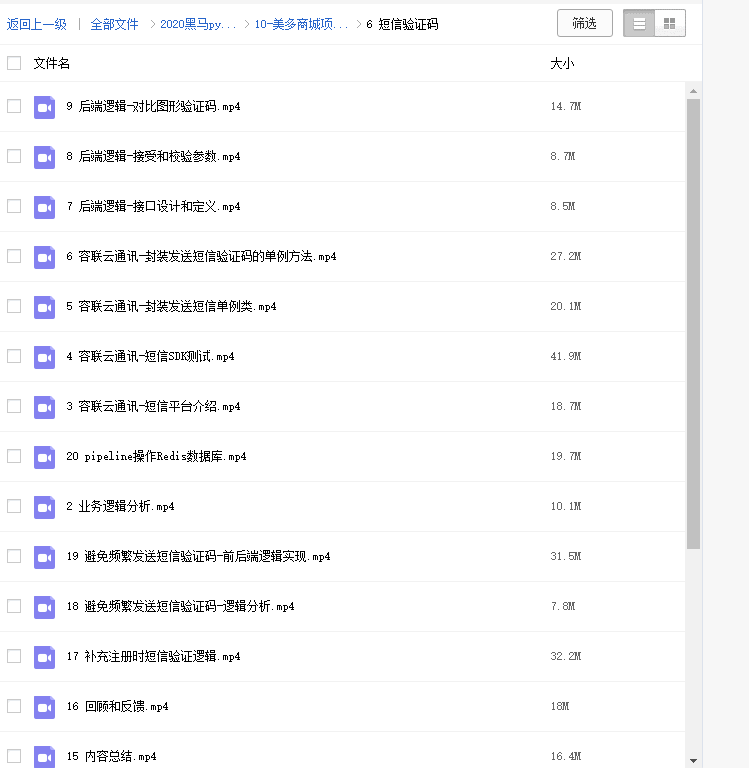
Task: Go back via 返回上一级 link
Action: (37, 24)
